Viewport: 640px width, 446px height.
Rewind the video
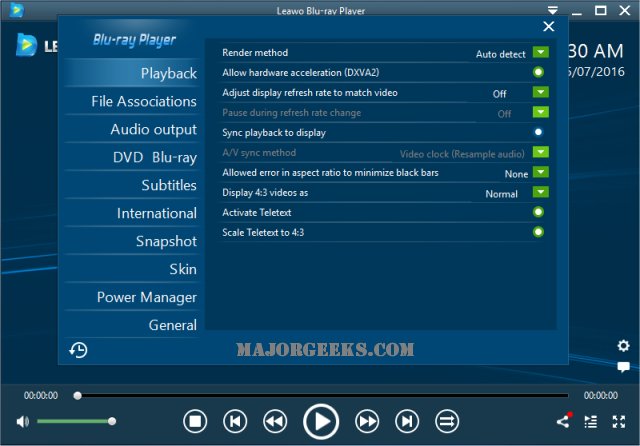pyautogui.click(x=275, y=421)
